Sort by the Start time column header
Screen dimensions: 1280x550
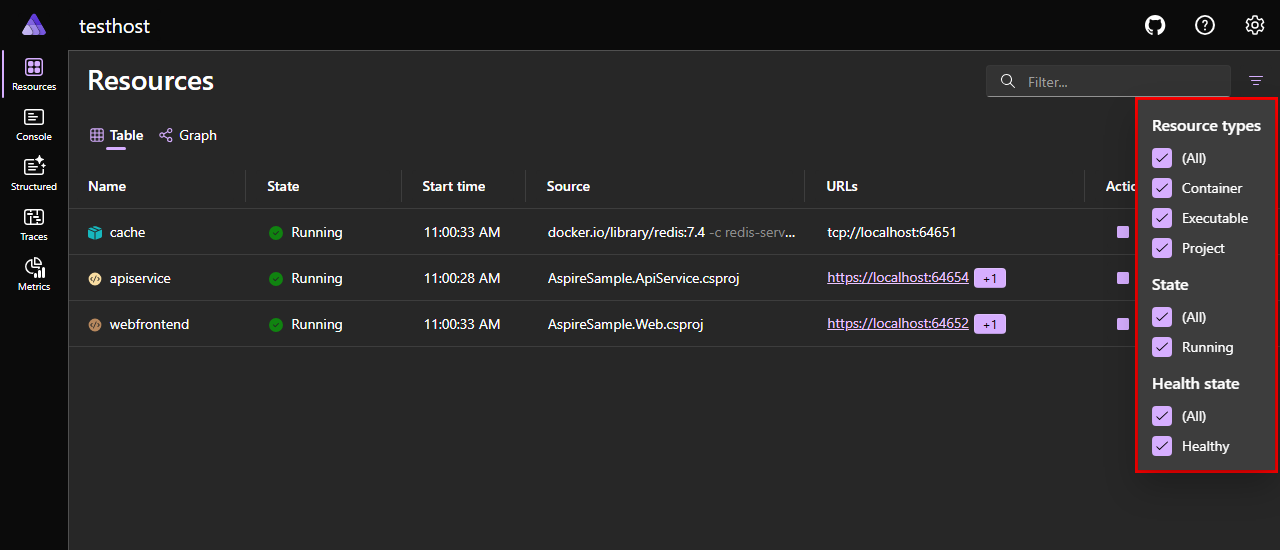tap(454, 186)
